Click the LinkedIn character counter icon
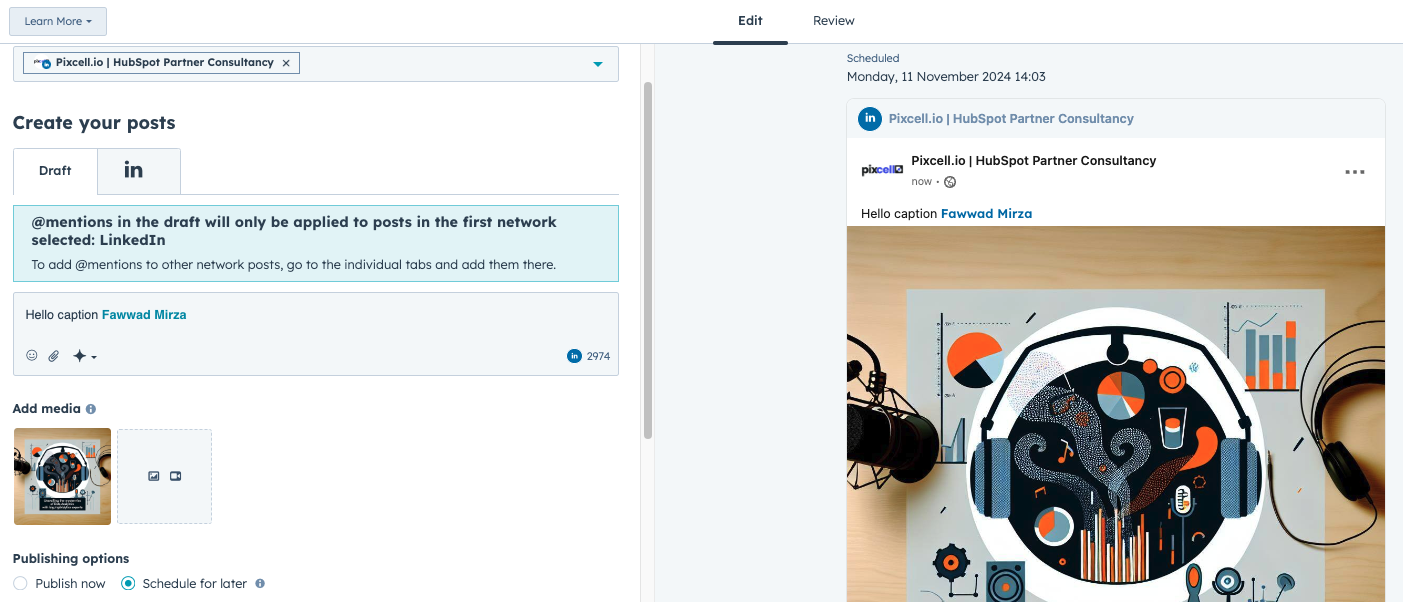The image size is (1403, 602). (574, 356)
